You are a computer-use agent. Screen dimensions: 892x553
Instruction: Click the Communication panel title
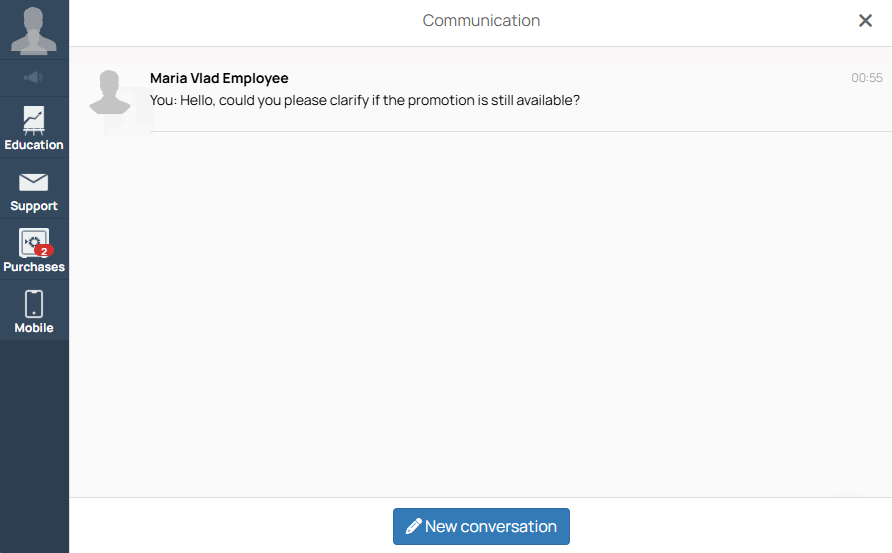pyautogui.click(x=481, y=20)
